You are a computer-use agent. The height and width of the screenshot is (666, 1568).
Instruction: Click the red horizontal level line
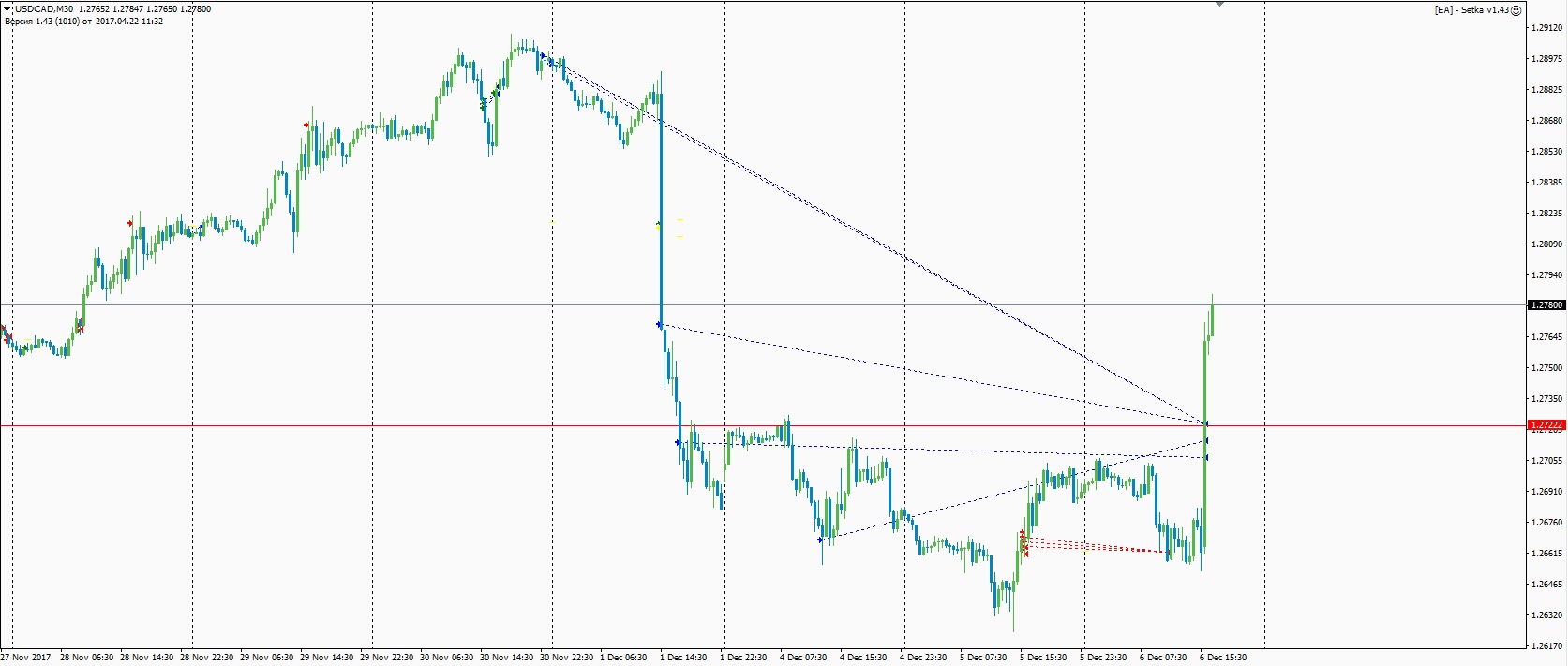point(763,425)
